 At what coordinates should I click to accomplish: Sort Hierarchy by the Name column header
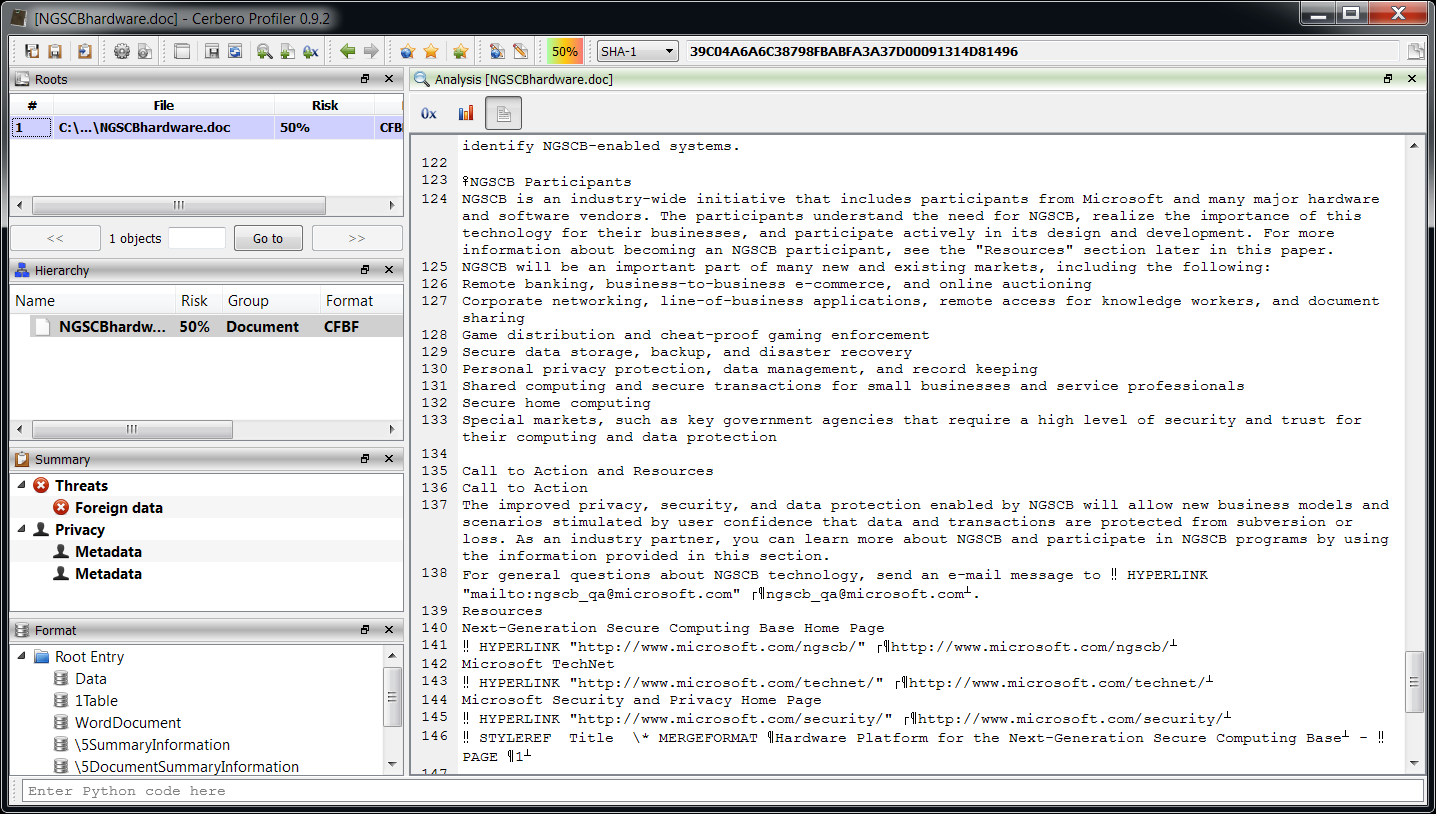click(93, 300)
